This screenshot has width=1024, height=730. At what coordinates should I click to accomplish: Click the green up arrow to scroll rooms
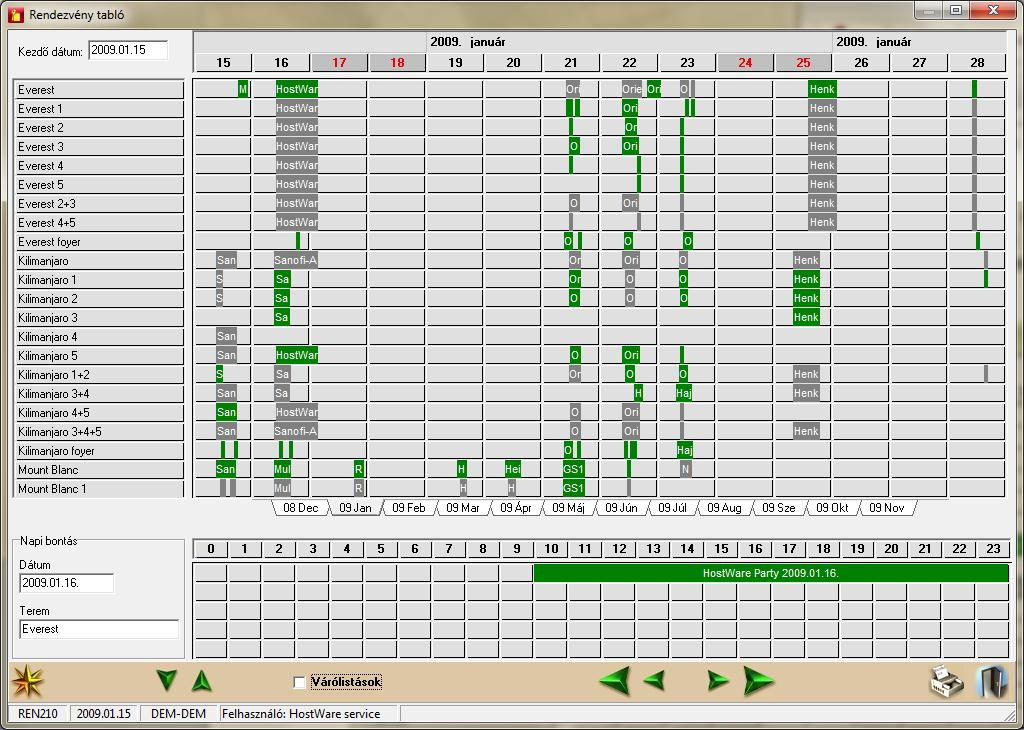pos(202,681)
